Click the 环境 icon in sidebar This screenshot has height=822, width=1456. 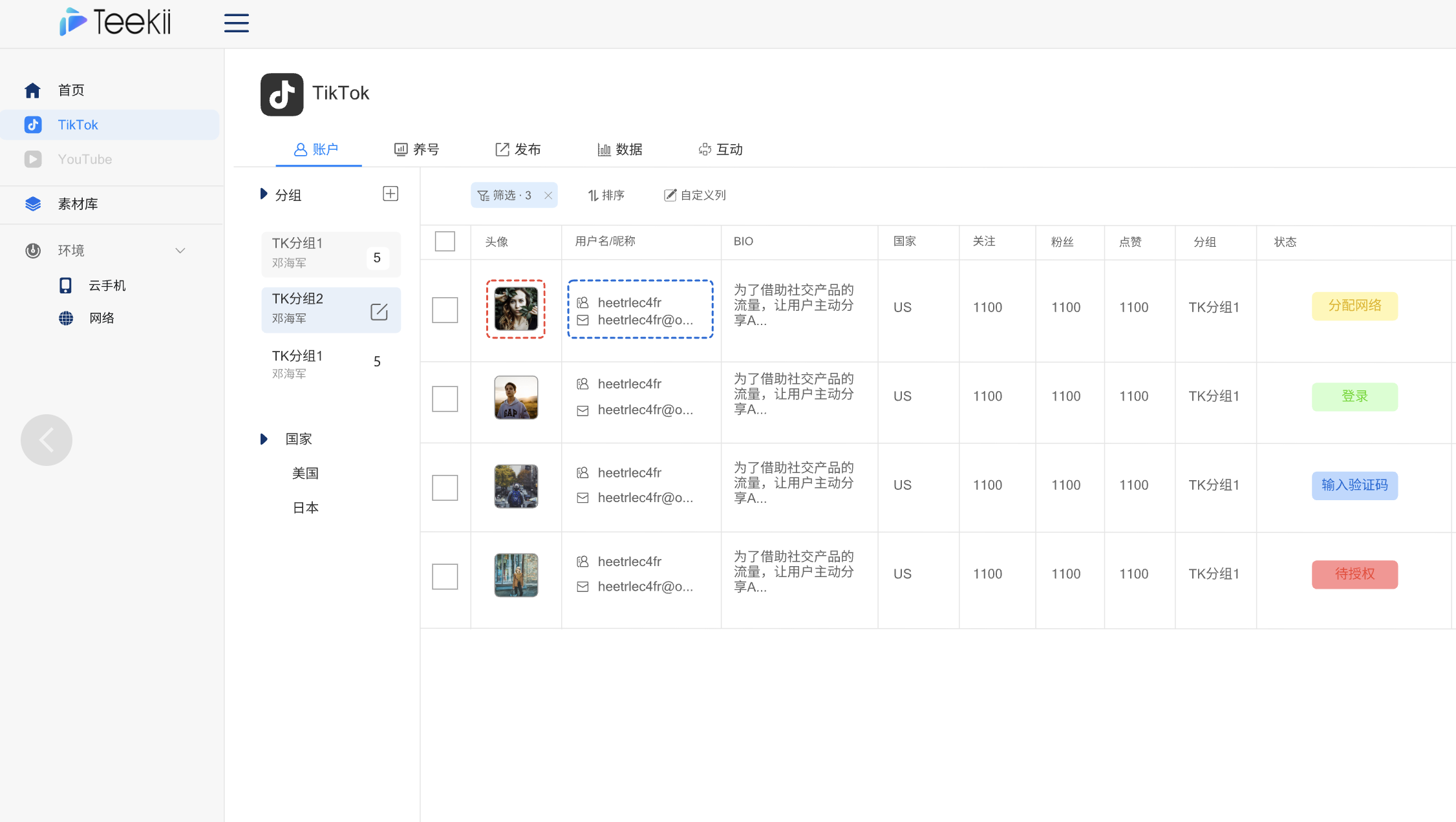(33, 251)
